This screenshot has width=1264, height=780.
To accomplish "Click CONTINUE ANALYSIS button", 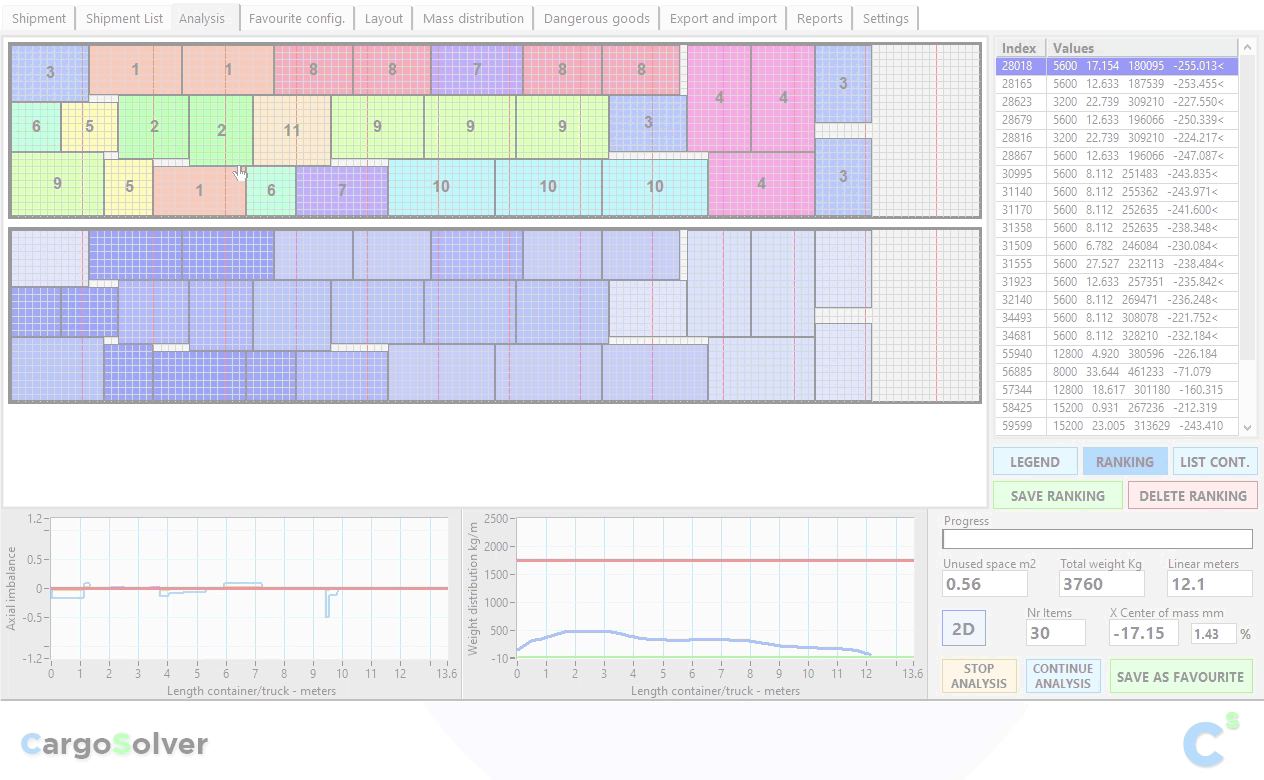I will 1062,676.
